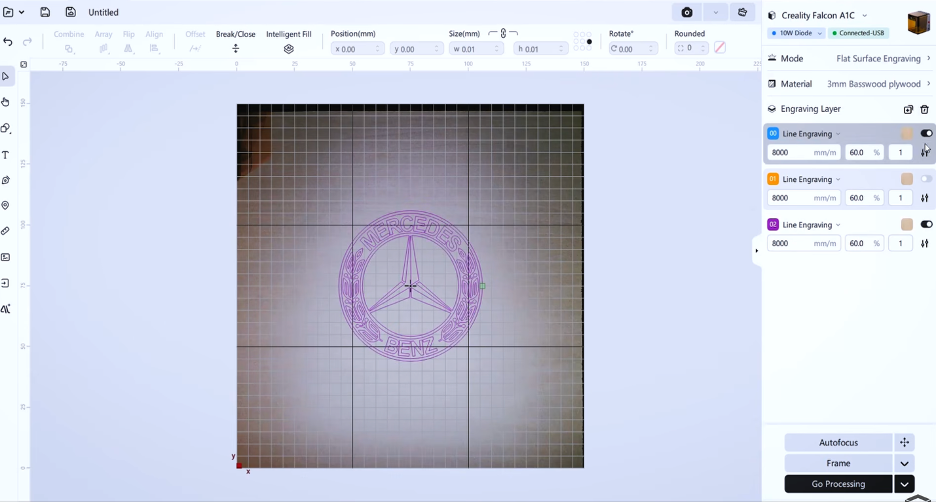Click layer 01 power 60.0 percent field
The width and height of the screenshot is (936, 502).
864,198
